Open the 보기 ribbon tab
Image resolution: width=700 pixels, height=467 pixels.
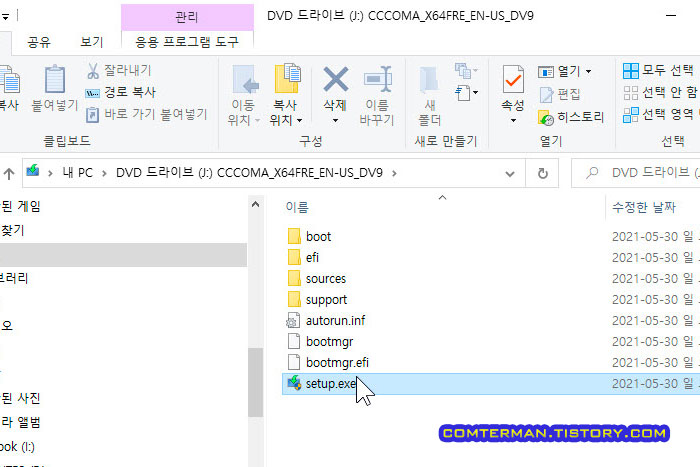(92, 42)
